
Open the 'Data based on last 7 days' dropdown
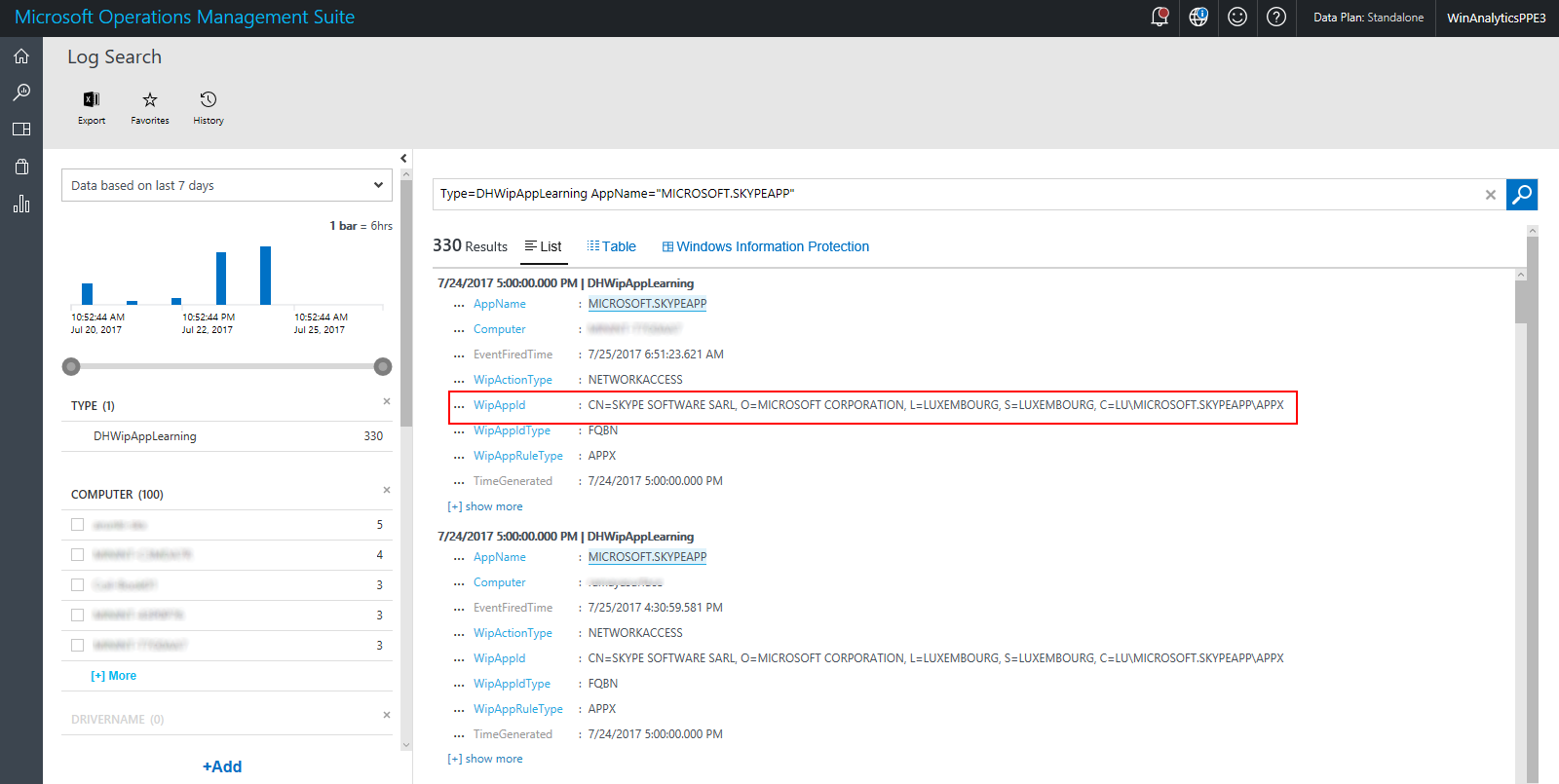(227, 185)
